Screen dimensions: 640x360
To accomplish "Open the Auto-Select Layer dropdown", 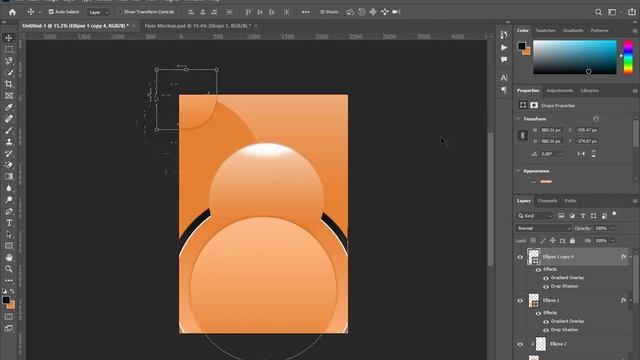I will [x=99, y=12].
